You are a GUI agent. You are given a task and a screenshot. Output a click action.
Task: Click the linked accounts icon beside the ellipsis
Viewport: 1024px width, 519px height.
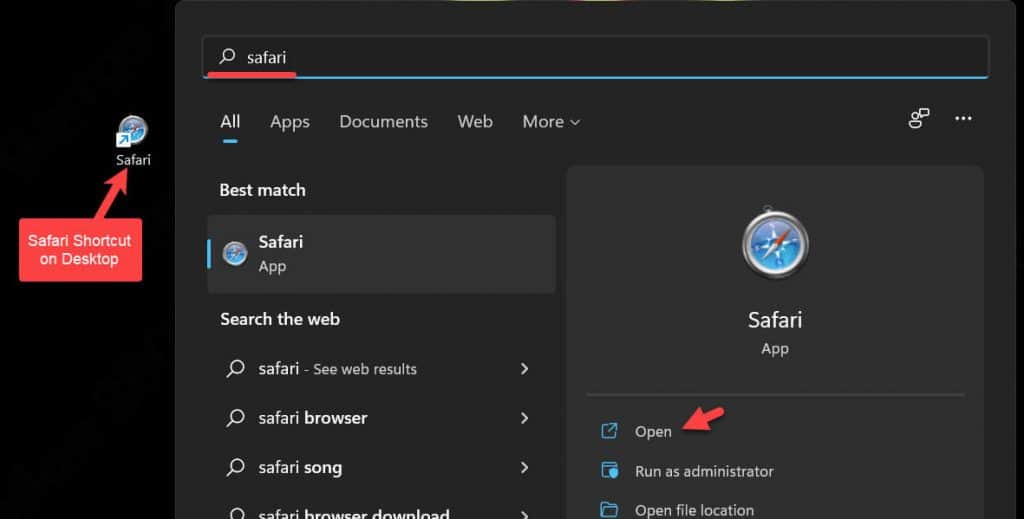918,119
